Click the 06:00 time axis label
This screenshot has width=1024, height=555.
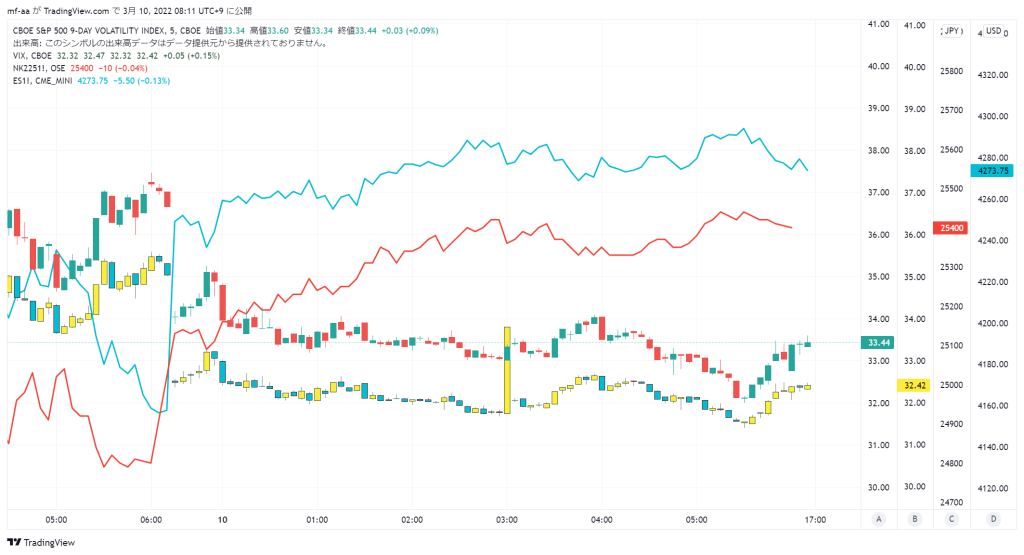[151, 520]
